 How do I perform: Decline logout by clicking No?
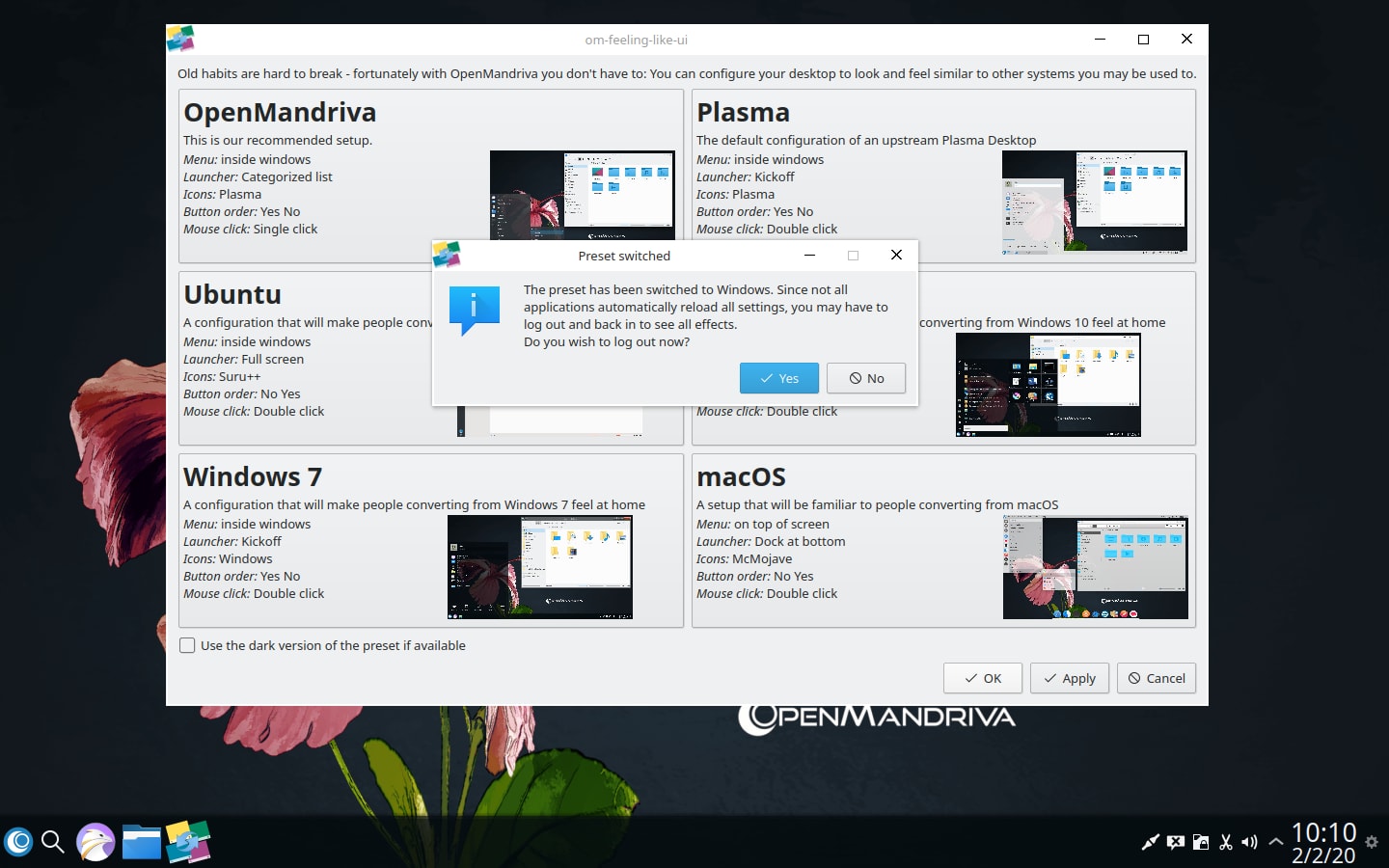(x=865, y=378)
